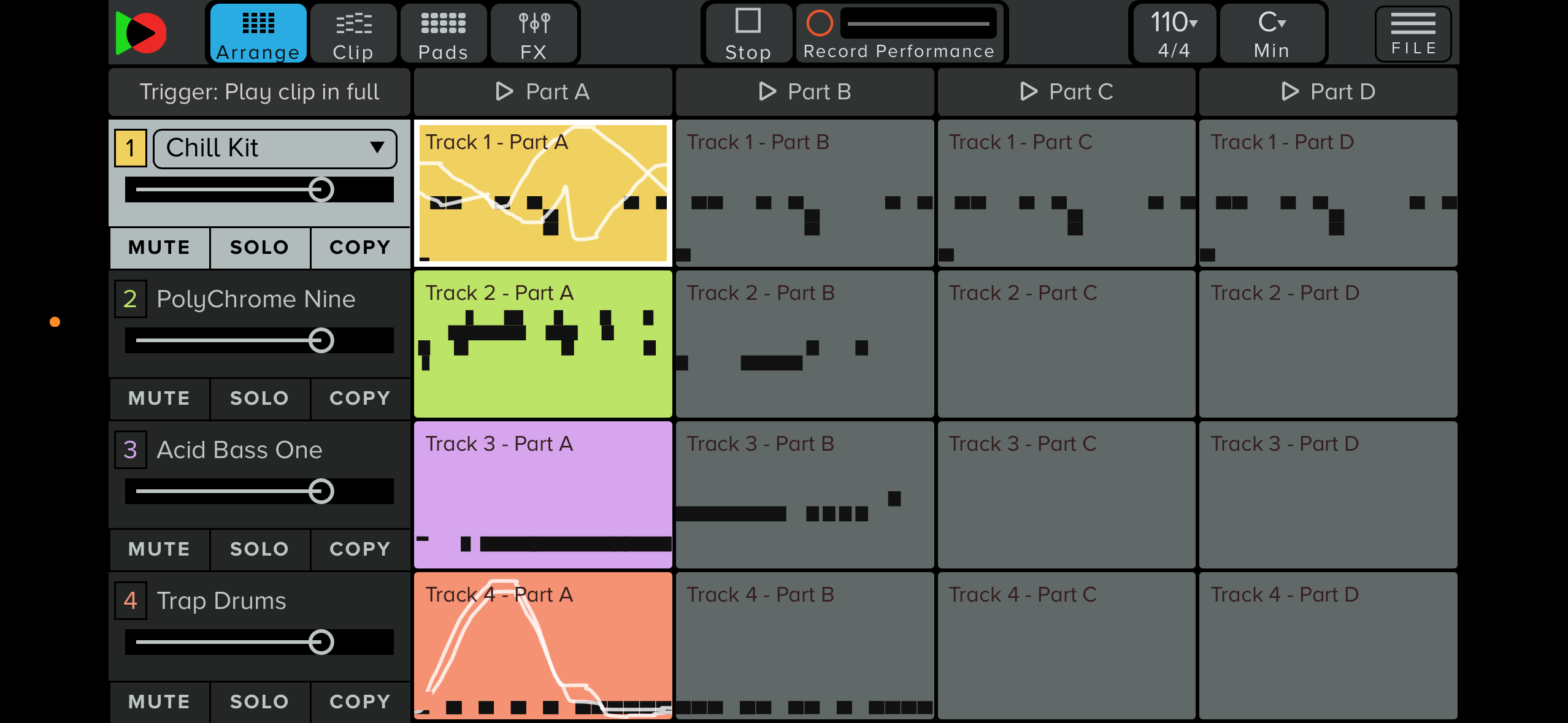The image size is (1568, 723).
Task: Select track number 1 badge
Action: [130, 148]
